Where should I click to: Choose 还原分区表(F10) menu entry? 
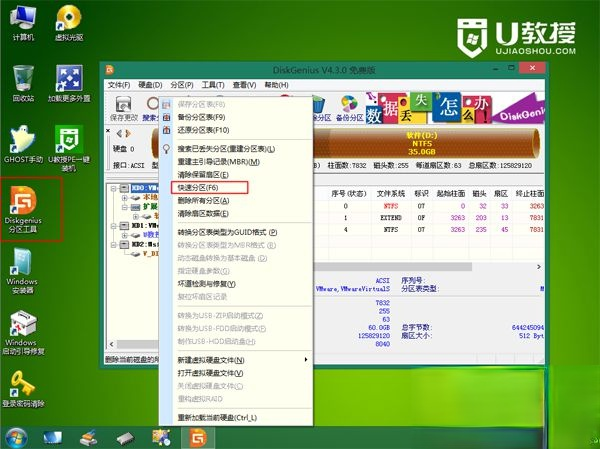(x=236, y=130)
